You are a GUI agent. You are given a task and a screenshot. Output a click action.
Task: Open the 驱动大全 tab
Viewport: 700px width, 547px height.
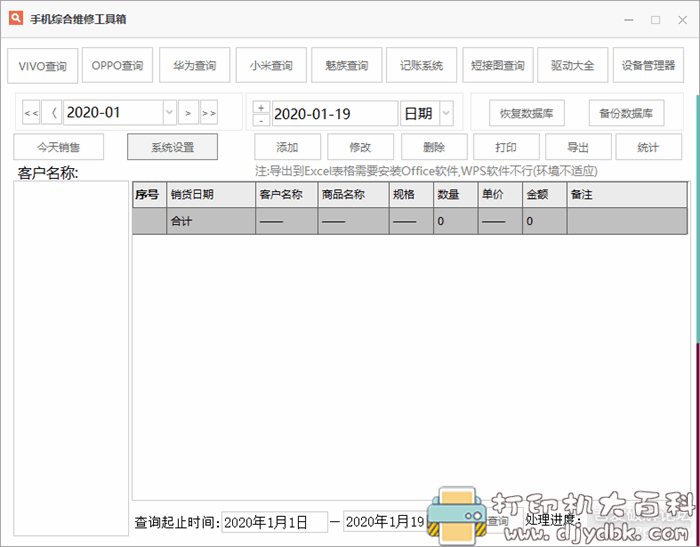pos(572,65)
